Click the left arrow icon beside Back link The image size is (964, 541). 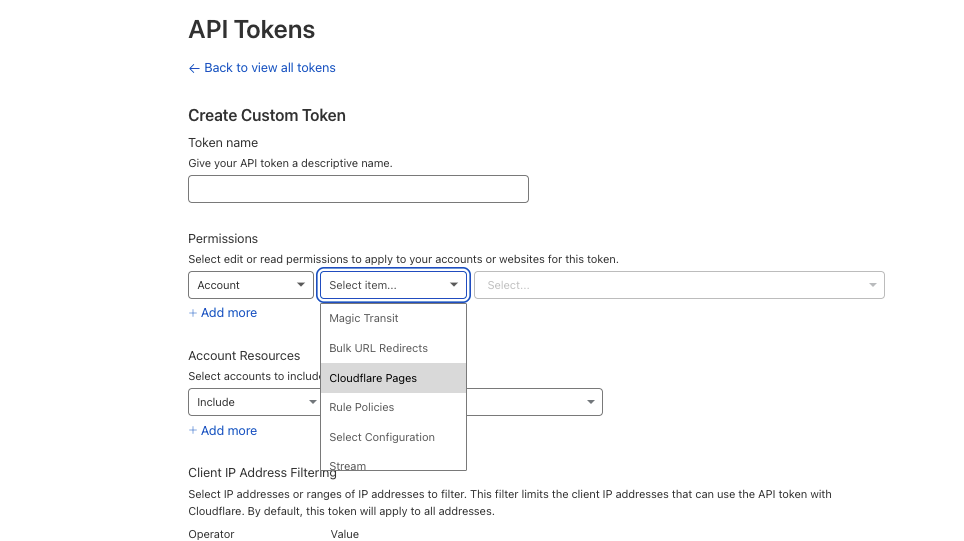(194, 68)
